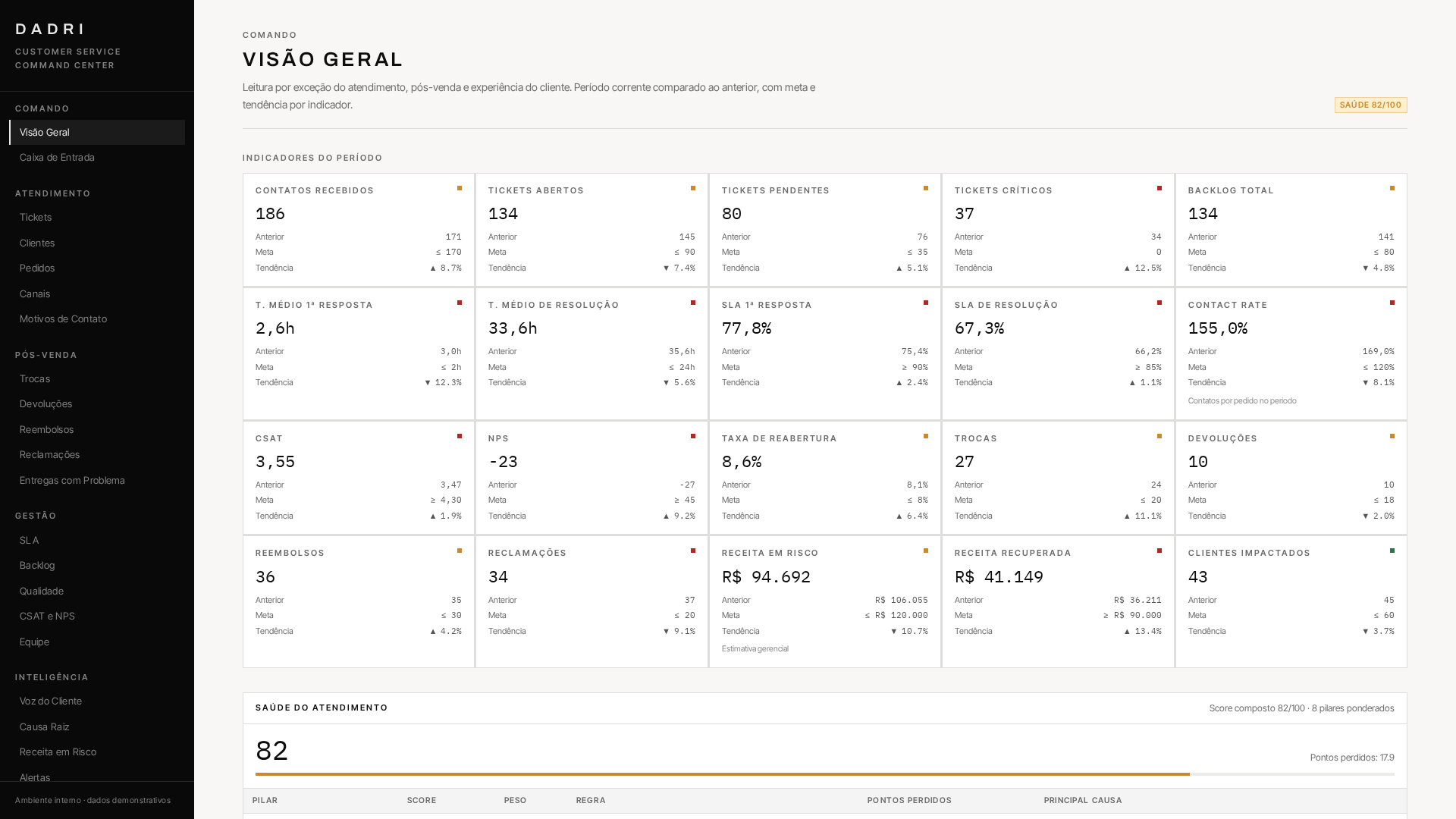Open Causa Raiz sidebar entry
This screenshot has width=1456, height=819.
click(x=97, y=727)
